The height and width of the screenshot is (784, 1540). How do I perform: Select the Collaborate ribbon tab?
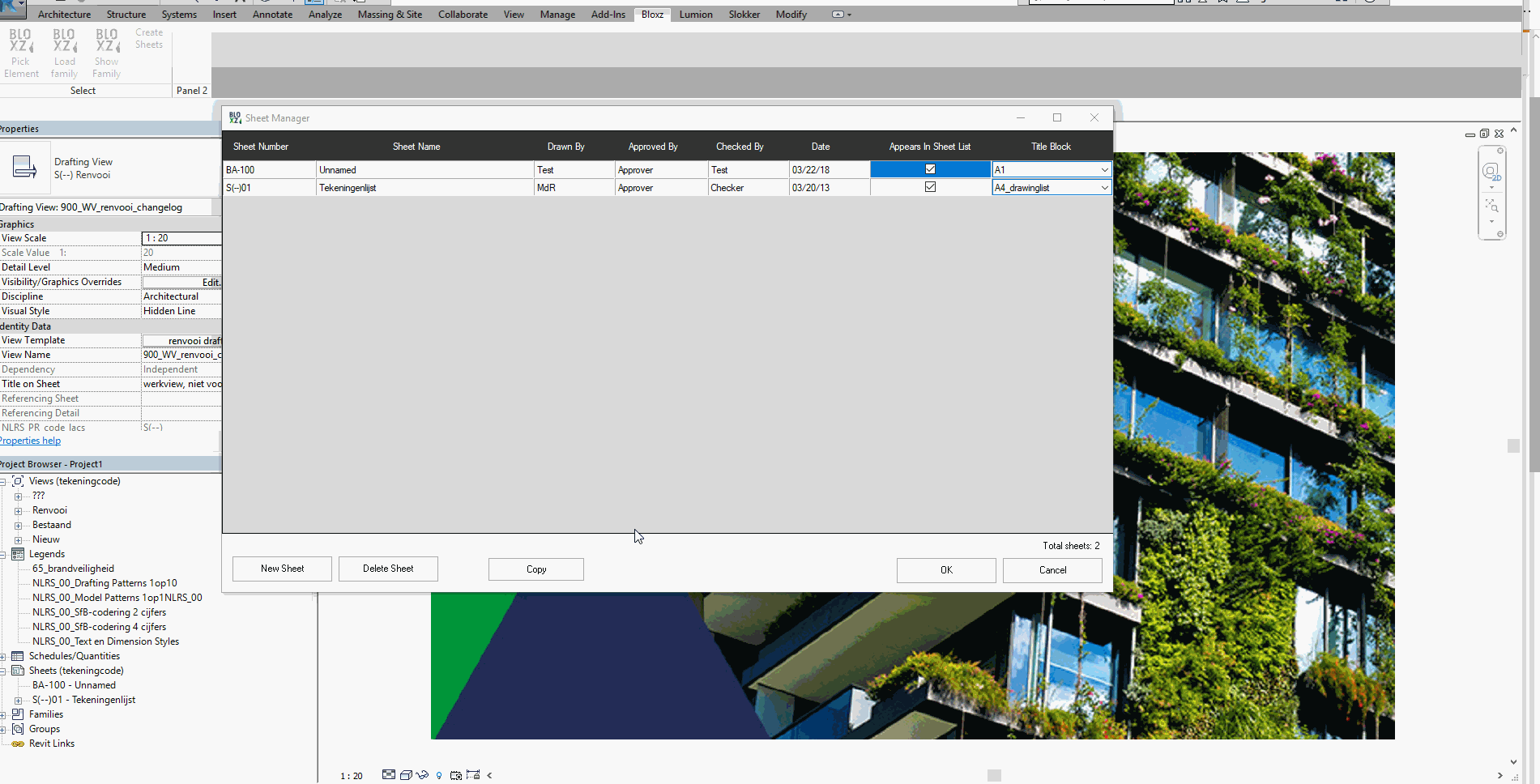pyautogui.click(x=463, y=15)
